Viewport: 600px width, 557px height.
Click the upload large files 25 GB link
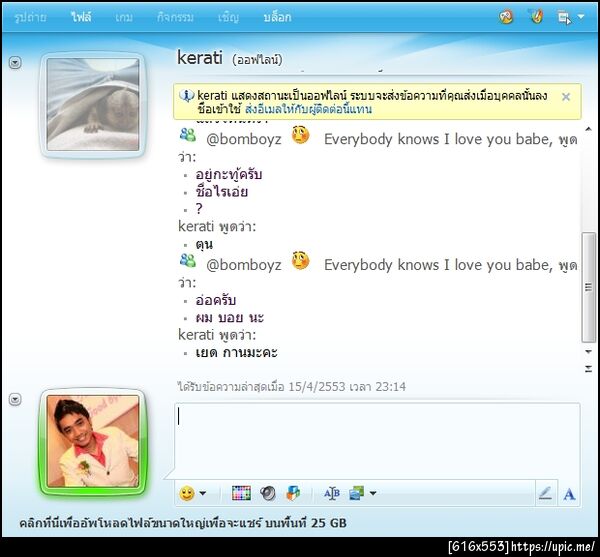[x=183, y=523]
